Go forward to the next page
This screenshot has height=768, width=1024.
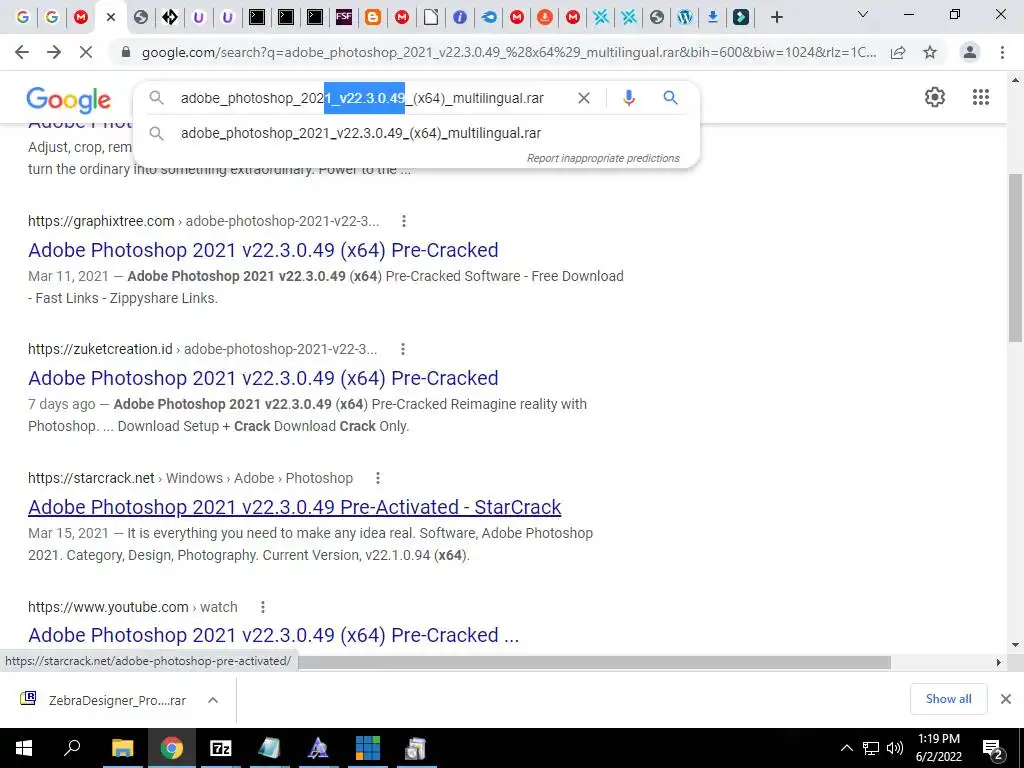[x=54, y=52]
